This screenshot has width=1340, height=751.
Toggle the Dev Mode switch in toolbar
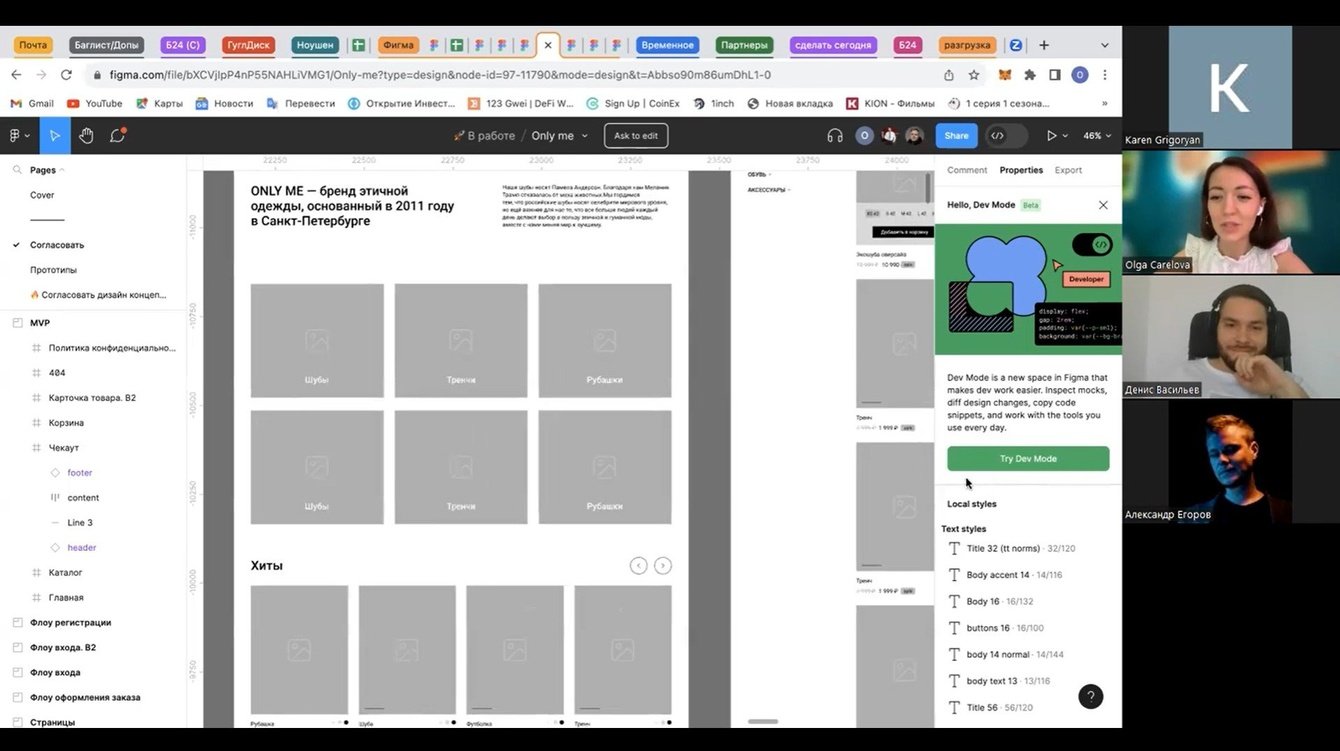[1006, 136]
